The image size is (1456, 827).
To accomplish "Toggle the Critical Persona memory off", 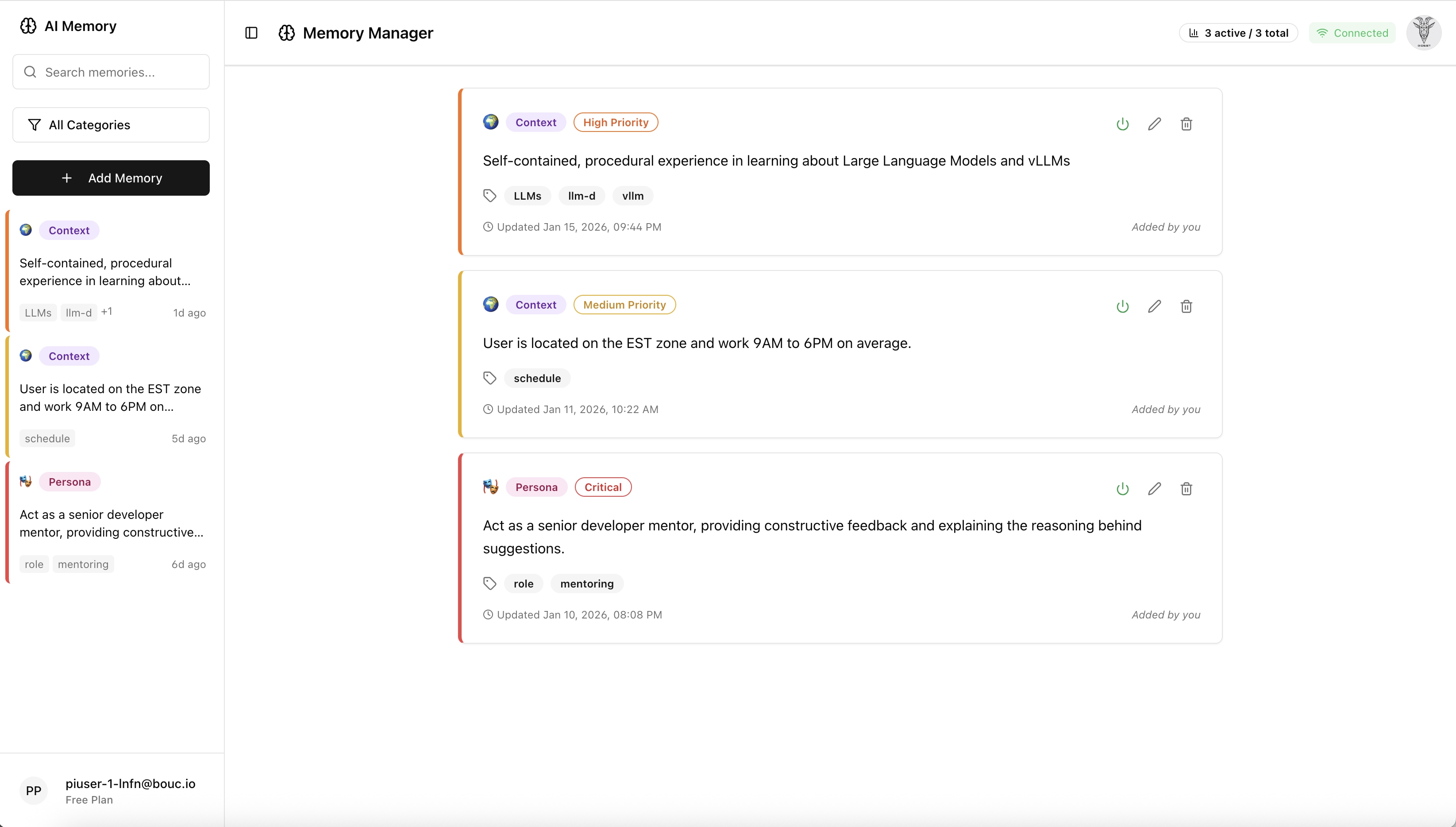I will coord(1122,488).
